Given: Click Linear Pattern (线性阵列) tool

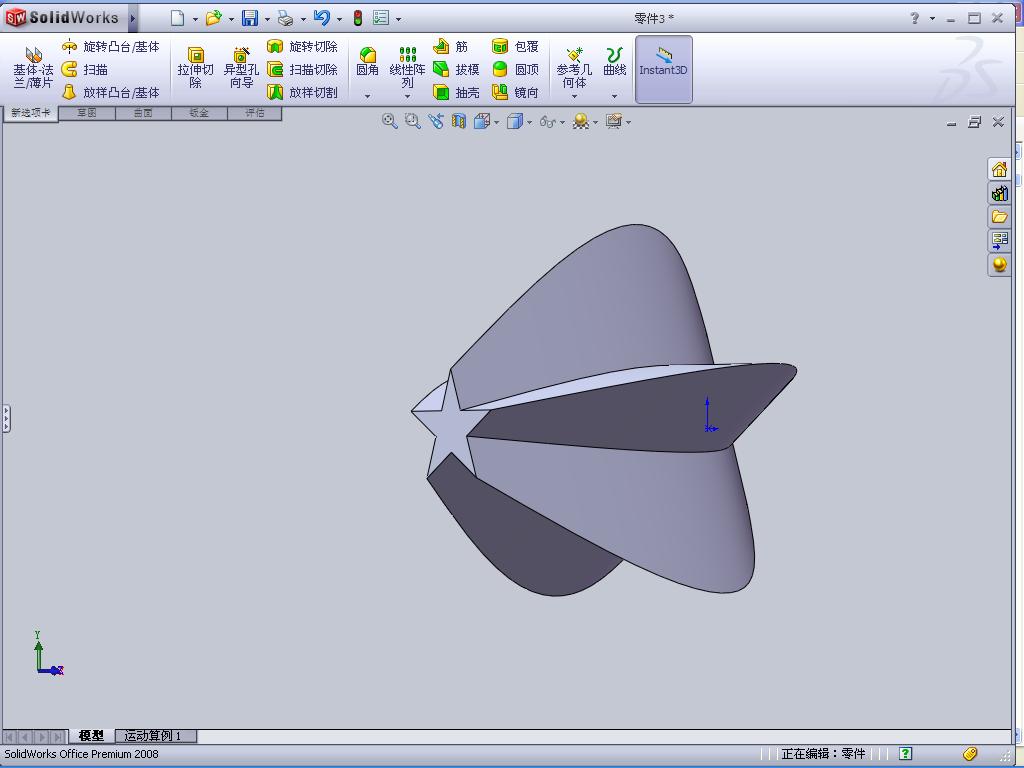Looking at the screenshot, I should click(407, 68).
